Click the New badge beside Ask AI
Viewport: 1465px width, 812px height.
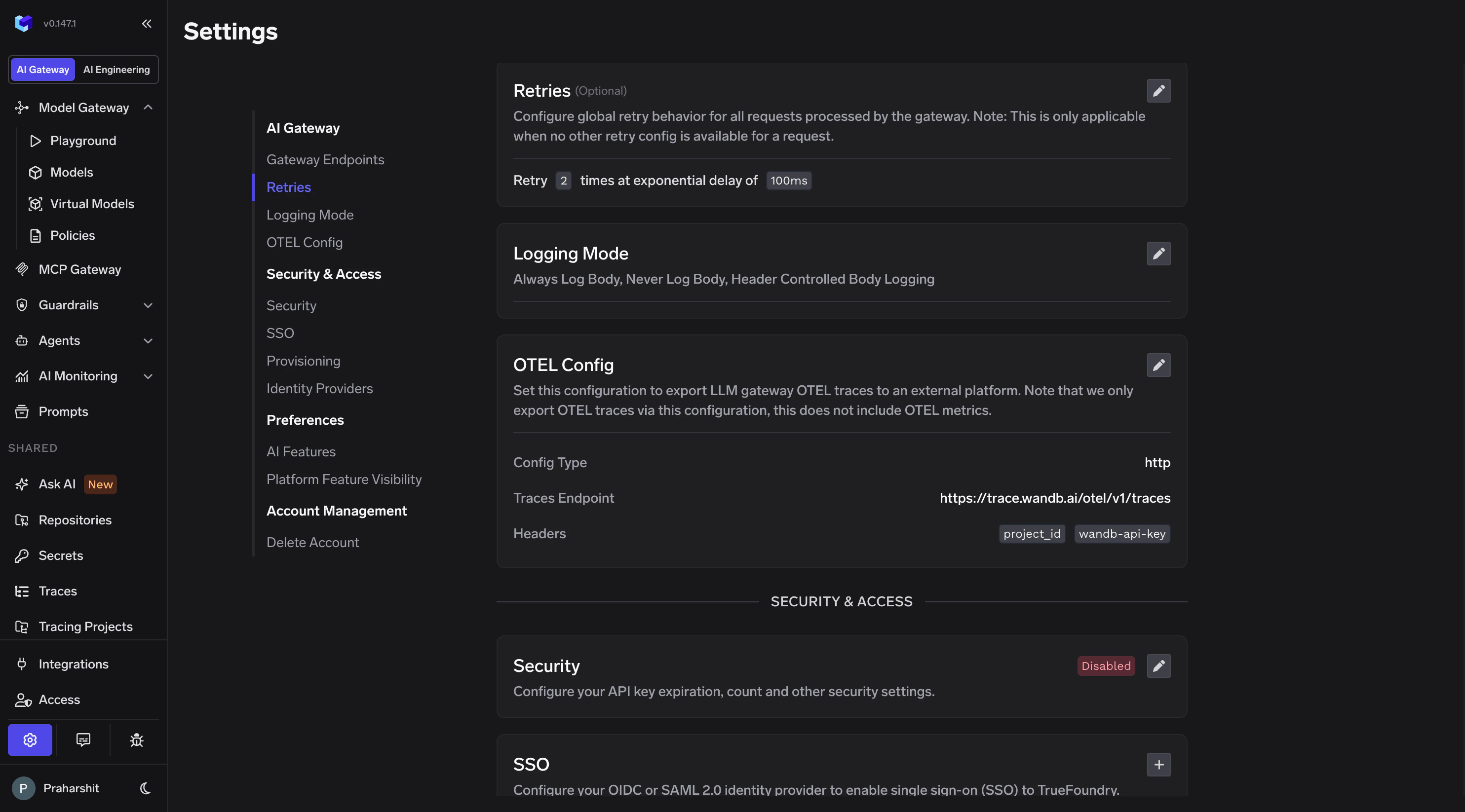(x=100, y=484)
